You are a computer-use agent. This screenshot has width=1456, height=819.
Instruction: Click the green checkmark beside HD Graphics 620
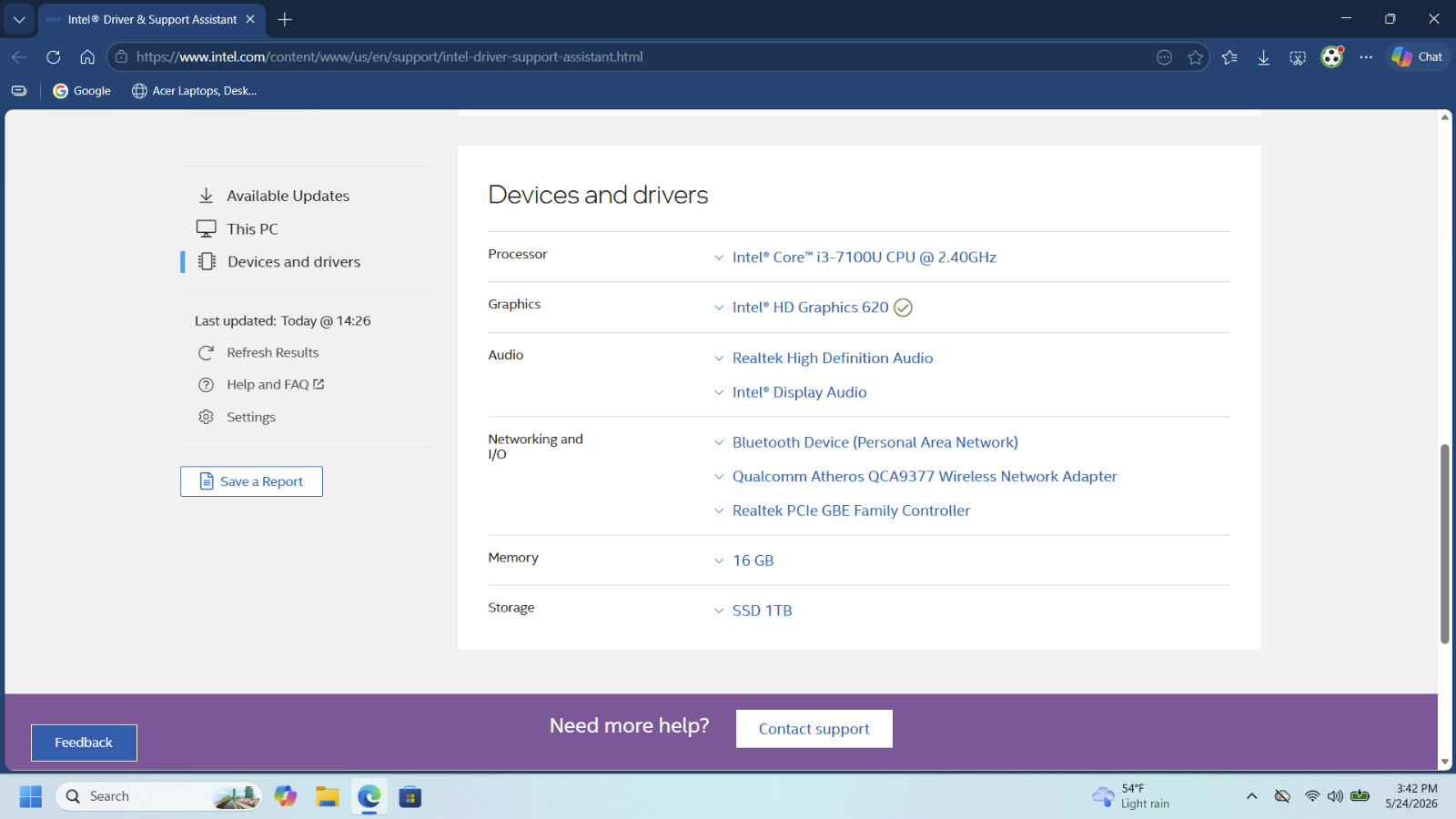click(903, 308)
